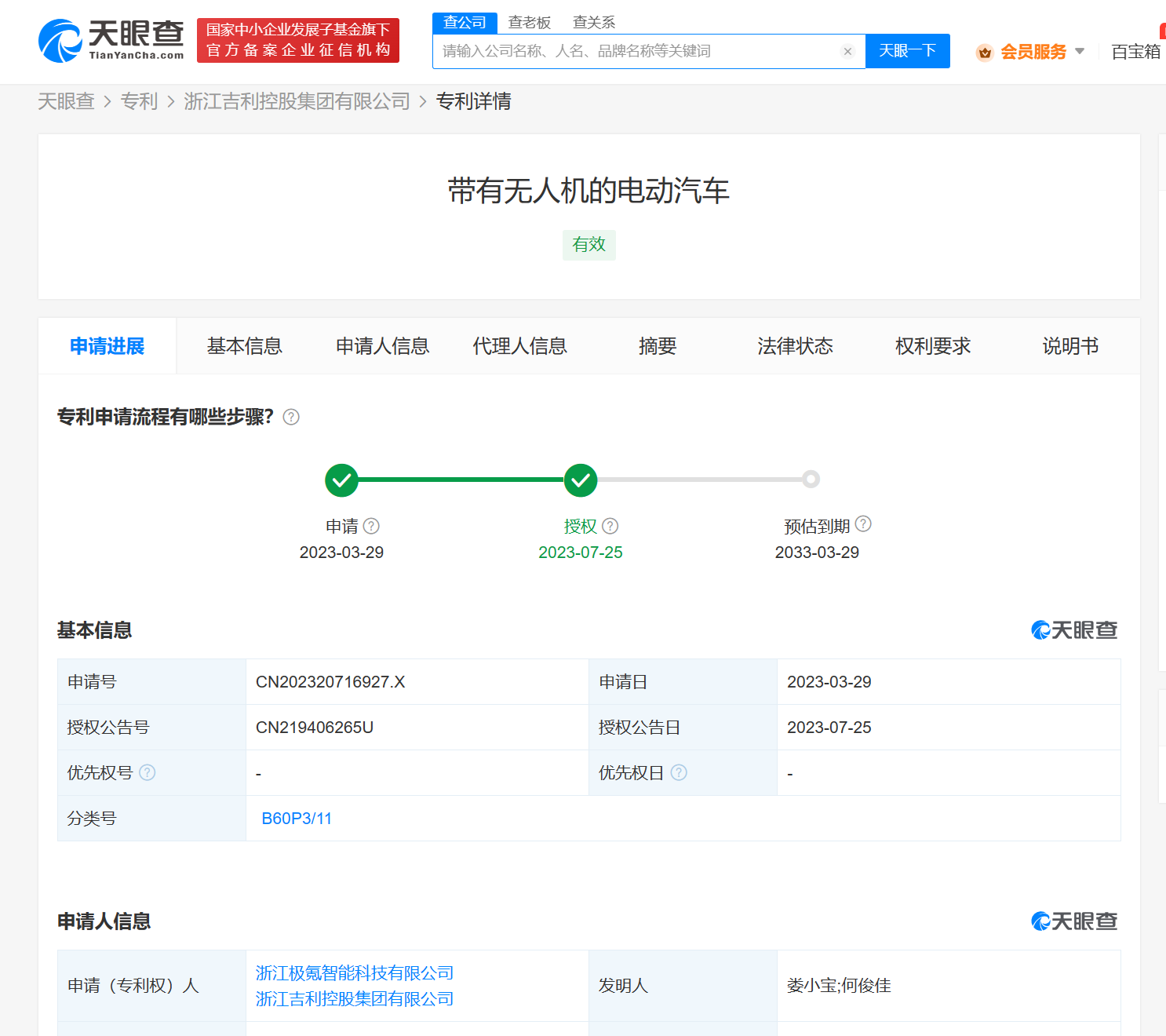Click the patent title 带有无人机的电动汽车

(589, 191)
